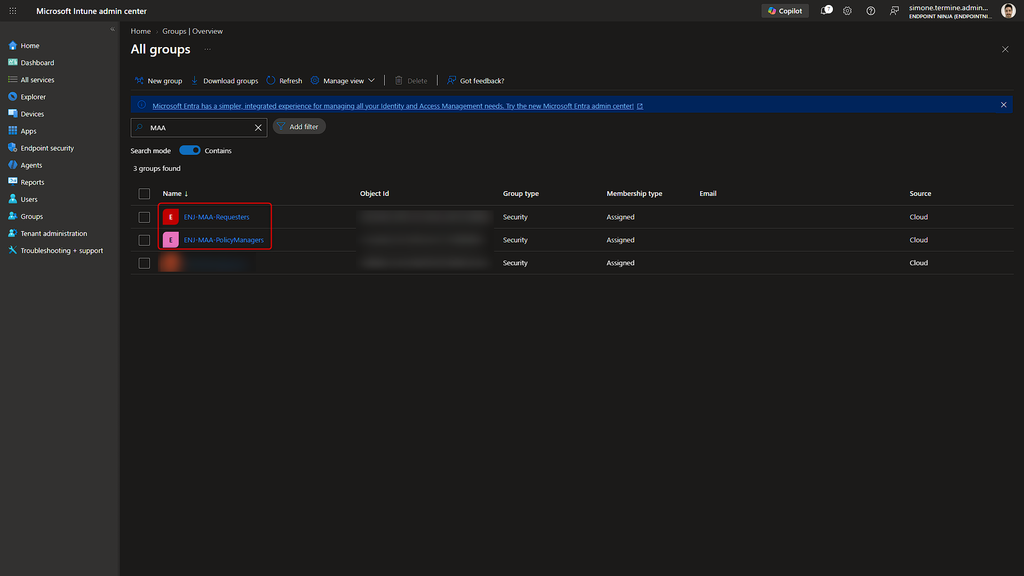Go to Home breadcrumb link

140,31
